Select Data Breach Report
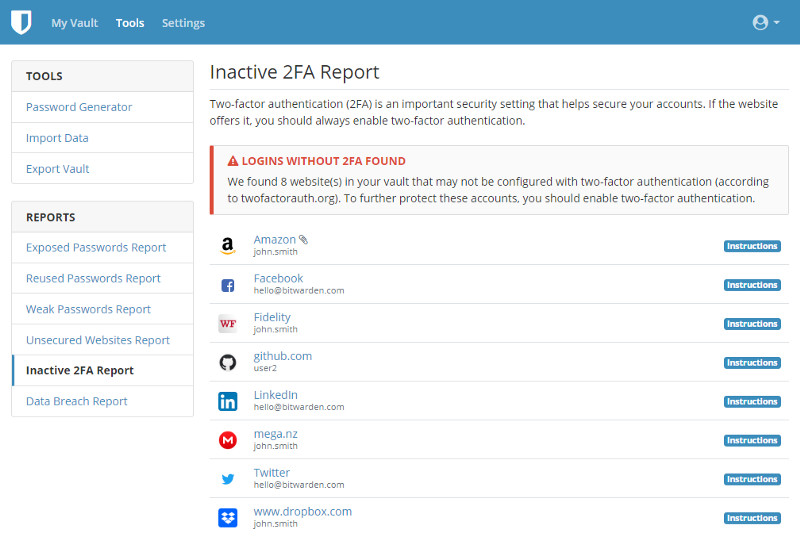Image resolution: width=800 pixels, height=540 pixels. coord(77,401)
